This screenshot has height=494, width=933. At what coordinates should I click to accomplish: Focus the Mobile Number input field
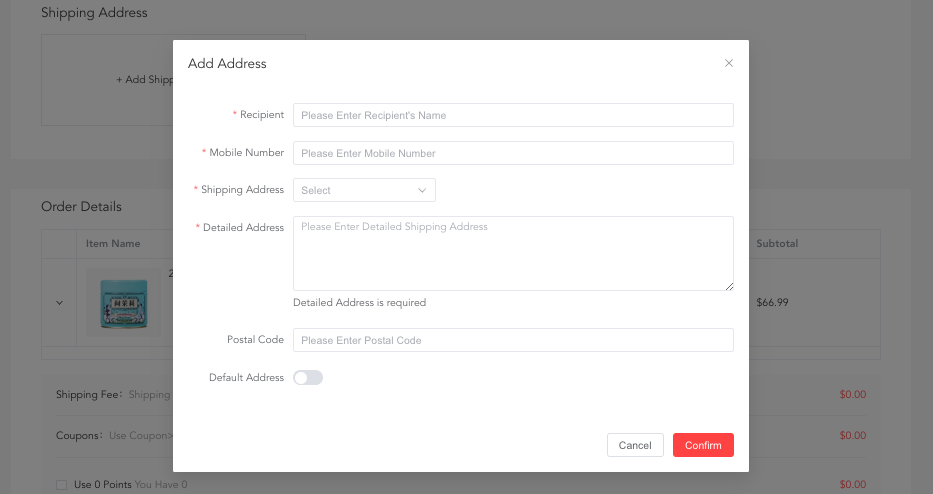[513, 153]
